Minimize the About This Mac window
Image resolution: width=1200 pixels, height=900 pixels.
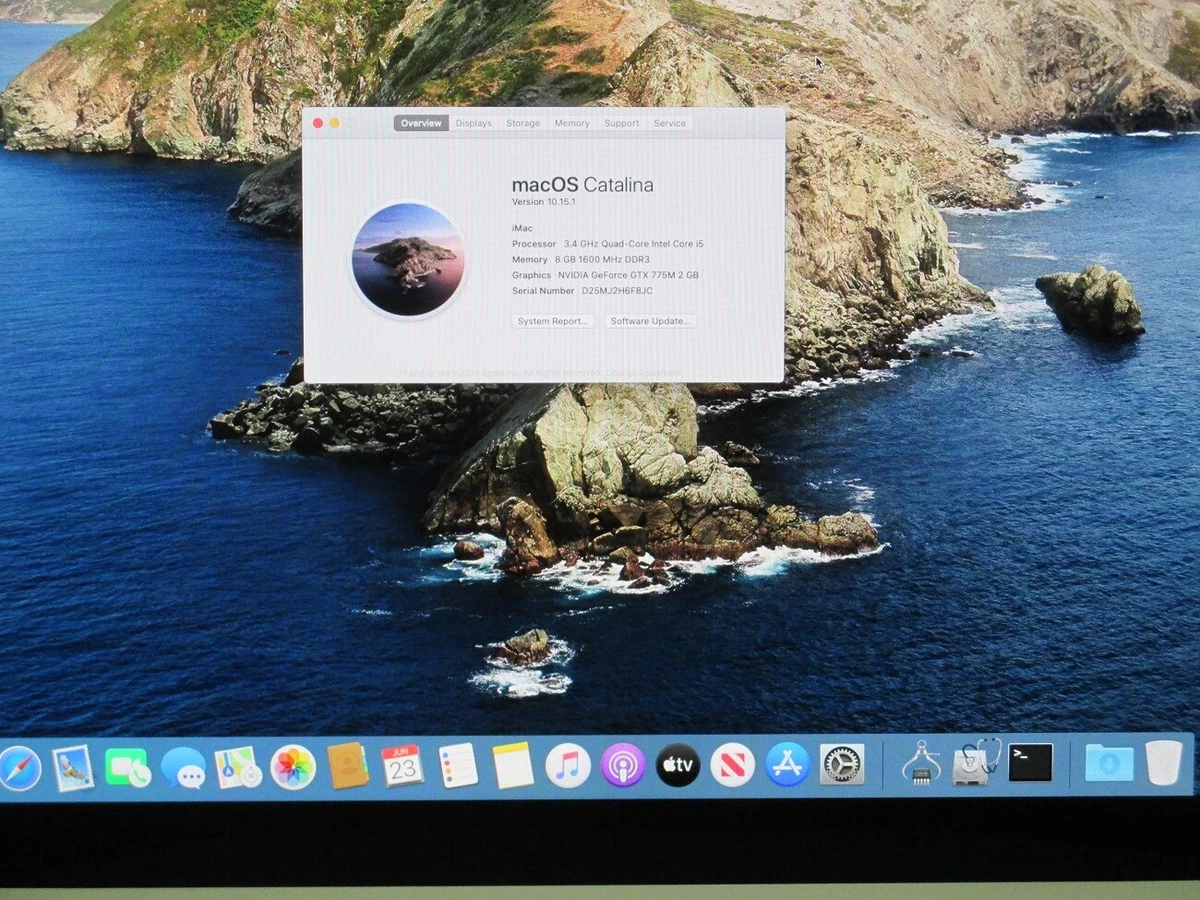334,123
